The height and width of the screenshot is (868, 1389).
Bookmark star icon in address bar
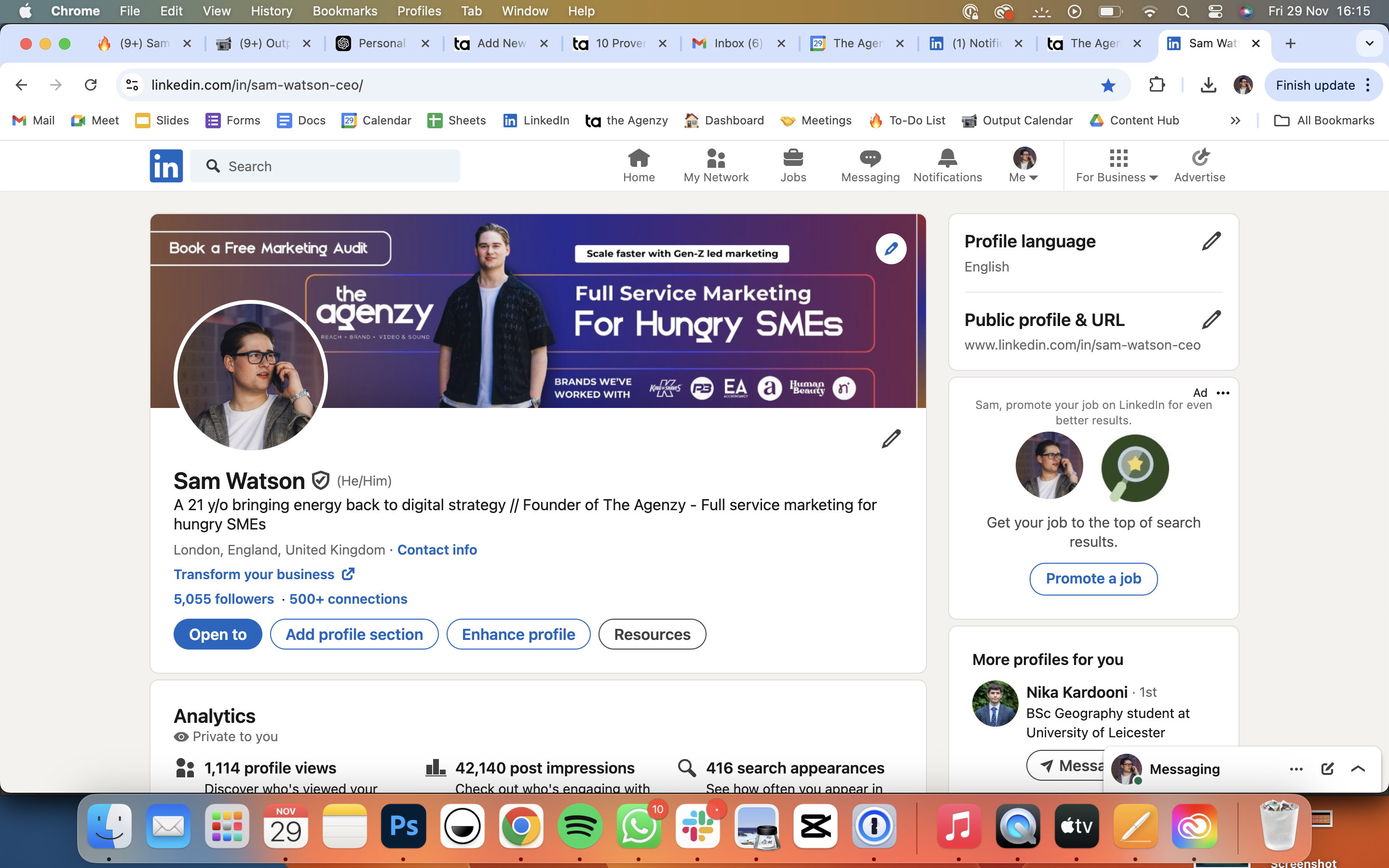point(1108,85)
